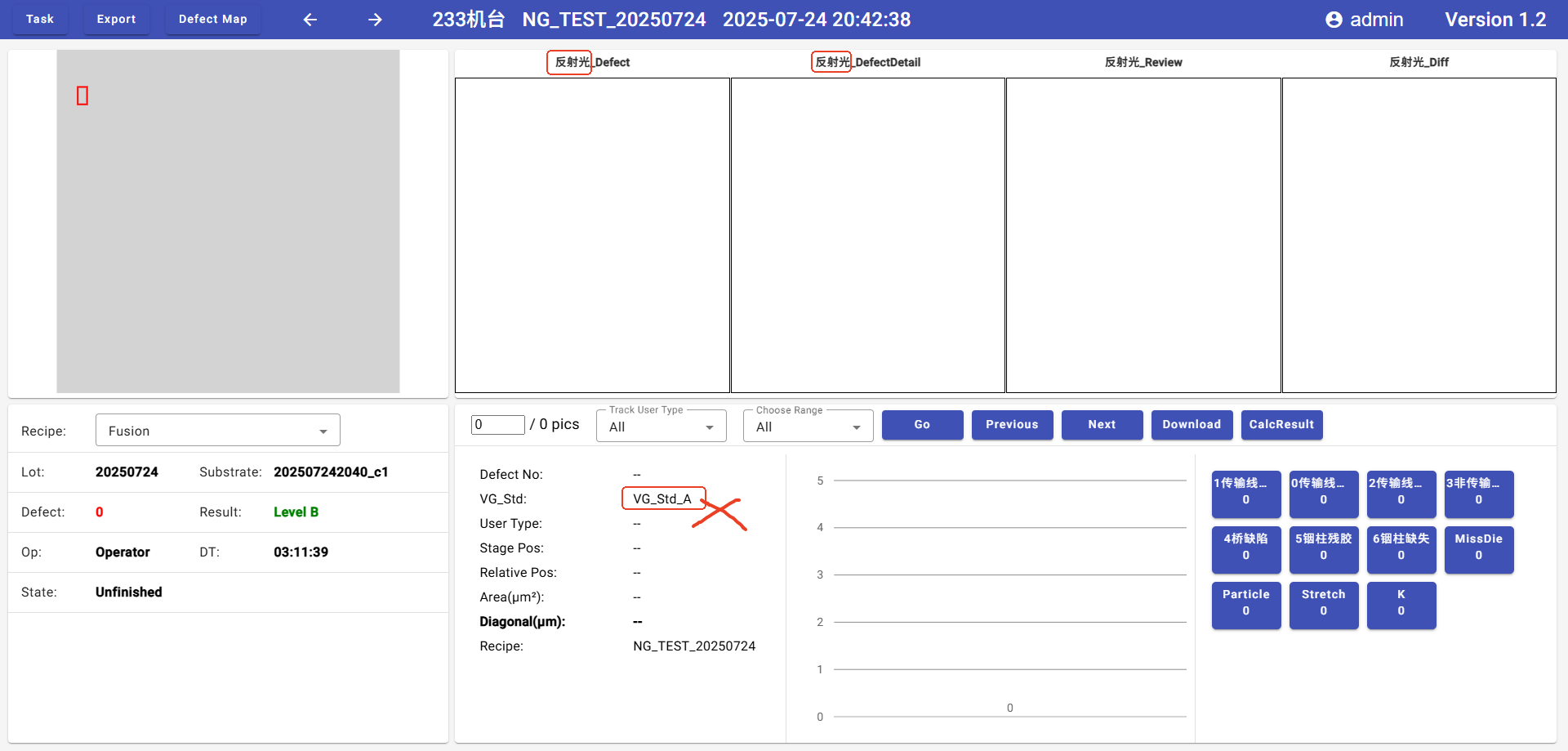Advance with the Next button

click(x=1102, y=425)
